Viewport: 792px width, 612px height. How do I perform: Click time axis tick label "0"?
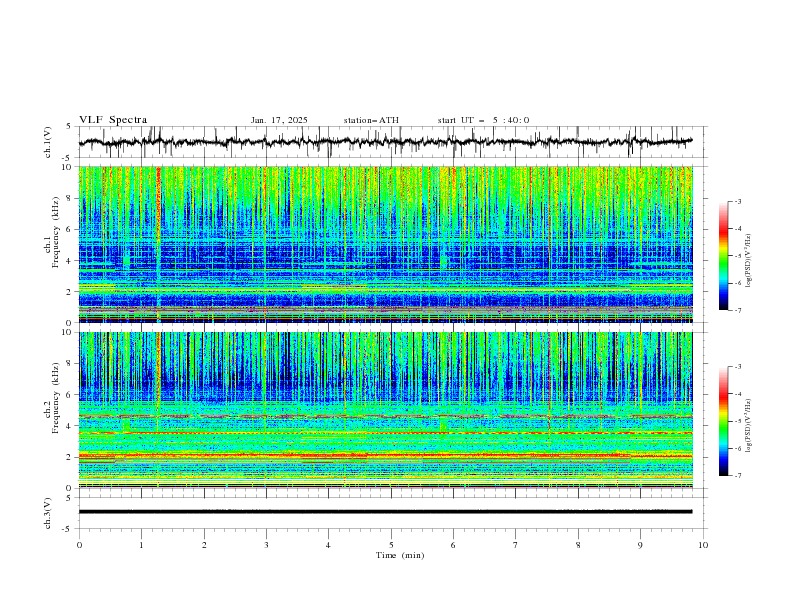79,545
